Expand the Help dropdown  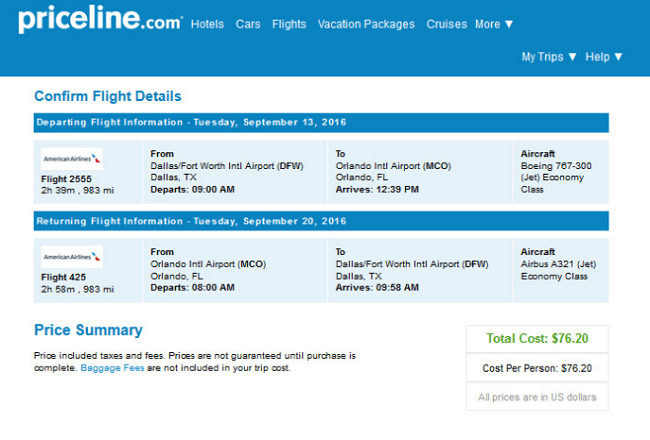click(x=604, y=57)
